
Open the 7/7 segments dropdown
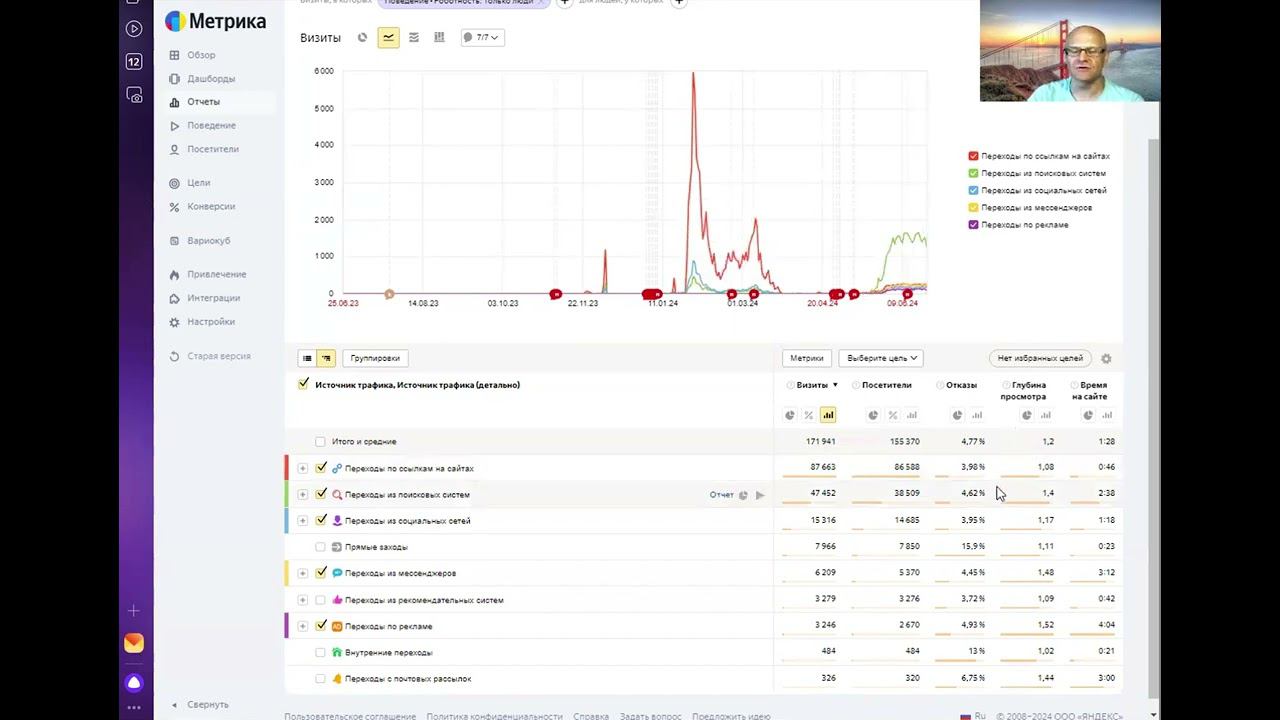click(481, 38)
